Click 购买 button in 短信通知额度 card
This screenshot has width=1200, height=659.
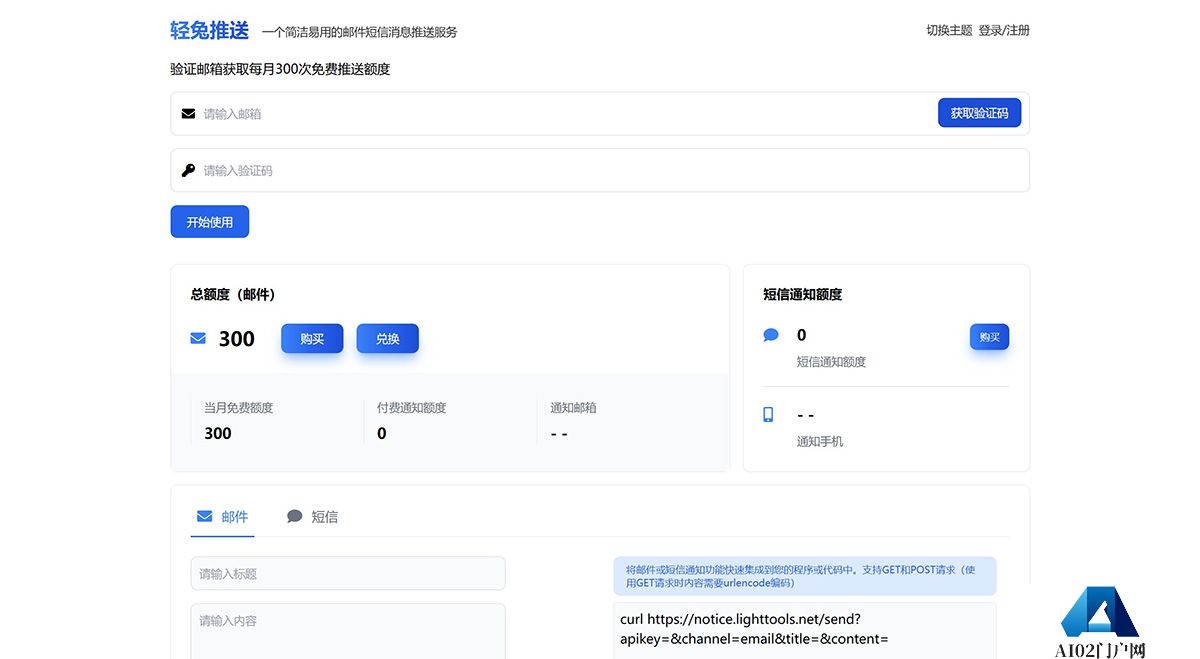pos(989,337)
